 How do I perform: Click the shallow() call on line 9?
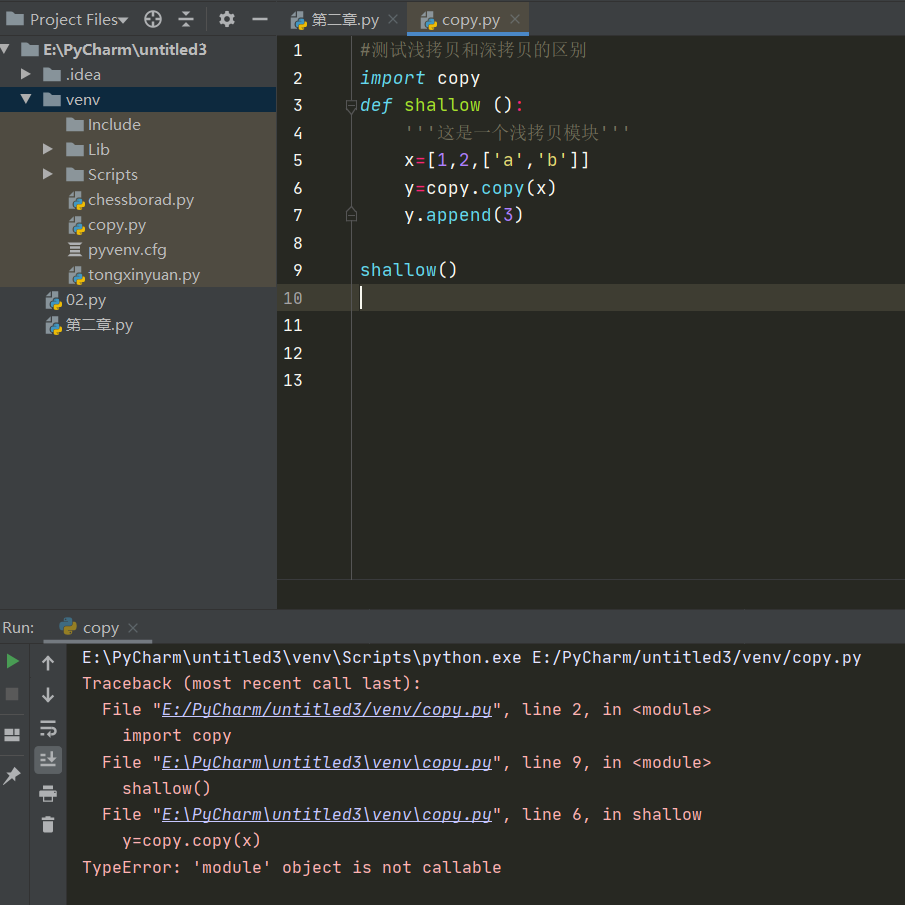(x=408, y=270)
